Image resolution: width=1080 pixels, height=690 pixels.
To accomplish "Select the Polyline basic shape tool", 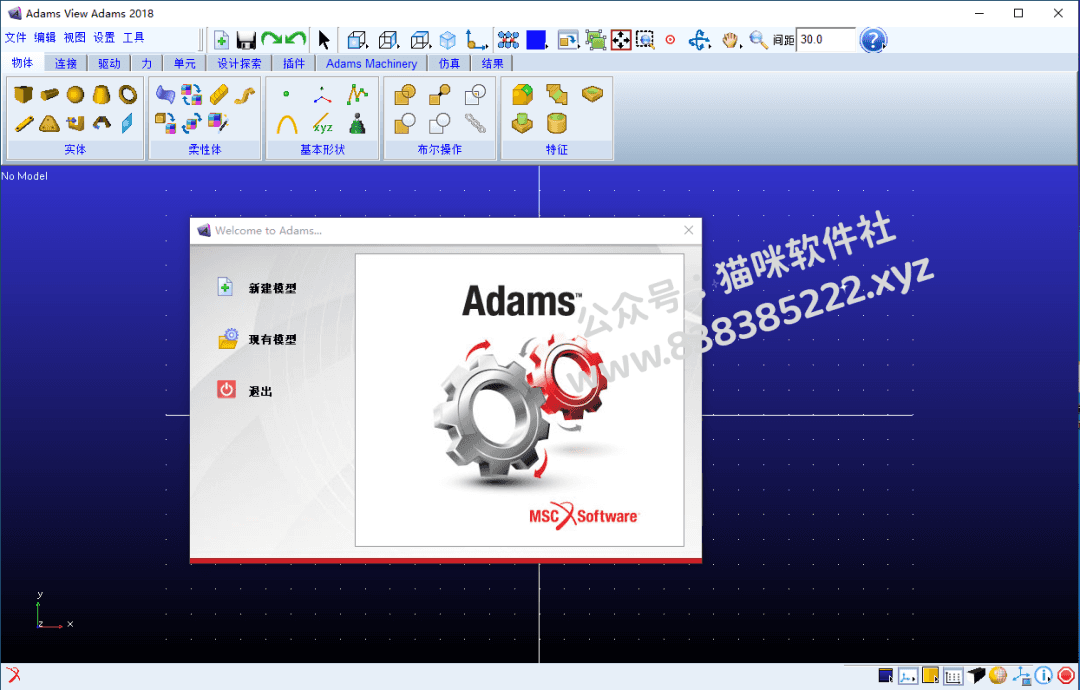I will coord(357,94).
